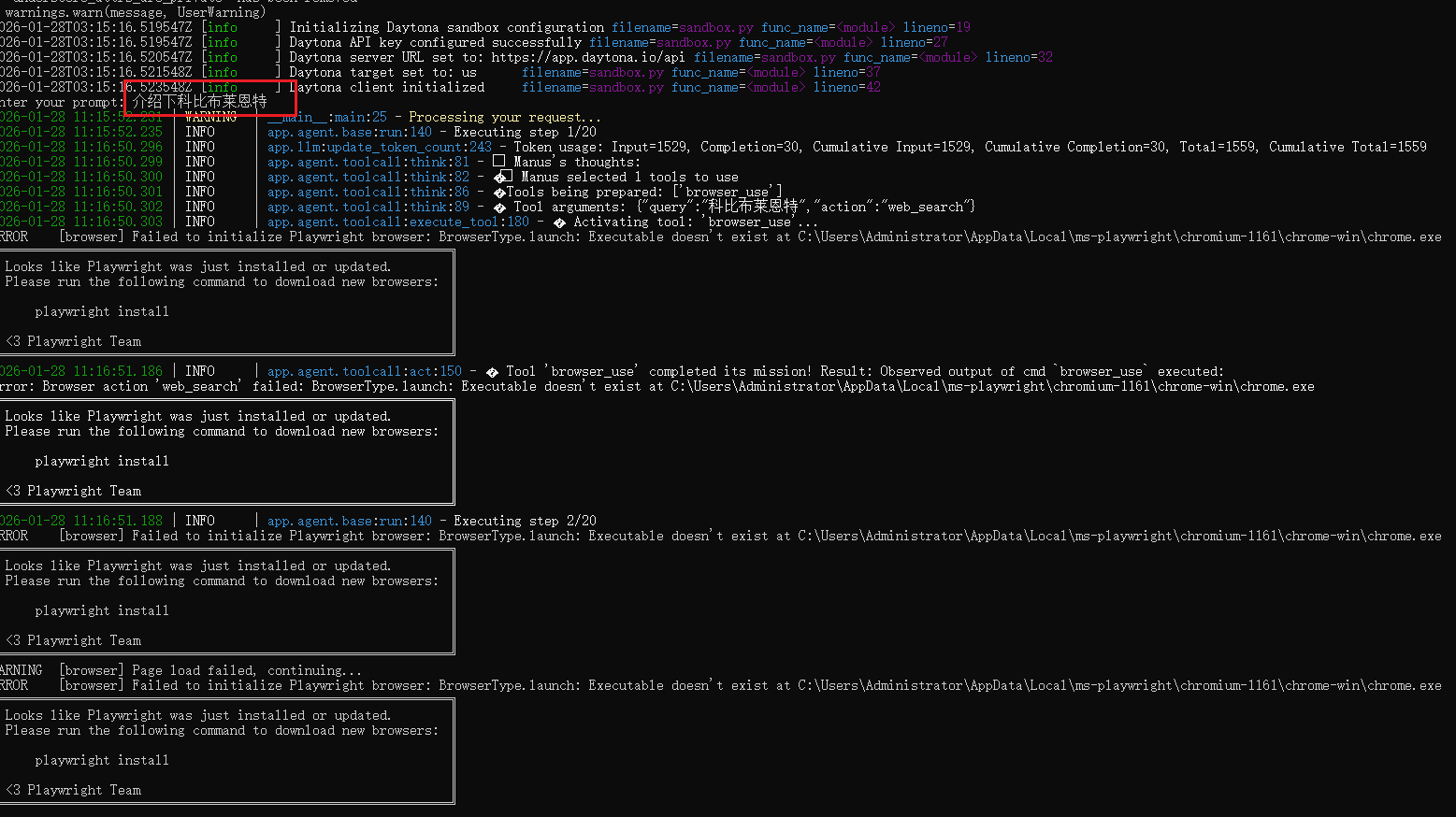1456x817 pixels.
Task: Click the timestamp 11:16:51.188
Action: (118, 521)
